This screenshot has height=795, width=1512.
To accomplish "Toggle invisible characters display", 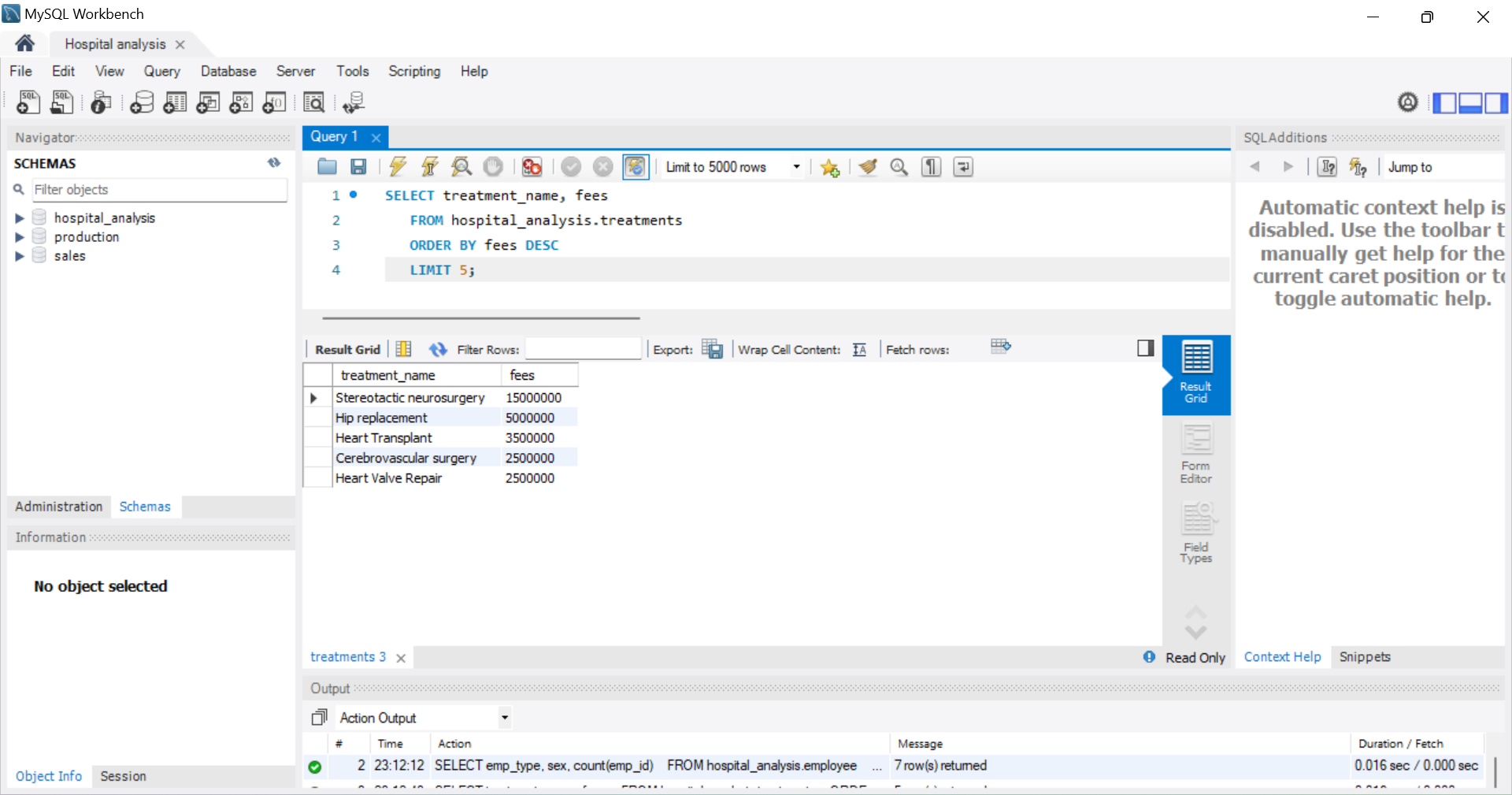I will (x=931, y=166).
